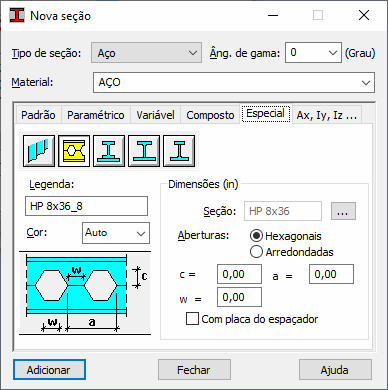Screen dimensions: 388x390
Task: Open the Tipo de seção dropdown
Action: click(146, 53)
